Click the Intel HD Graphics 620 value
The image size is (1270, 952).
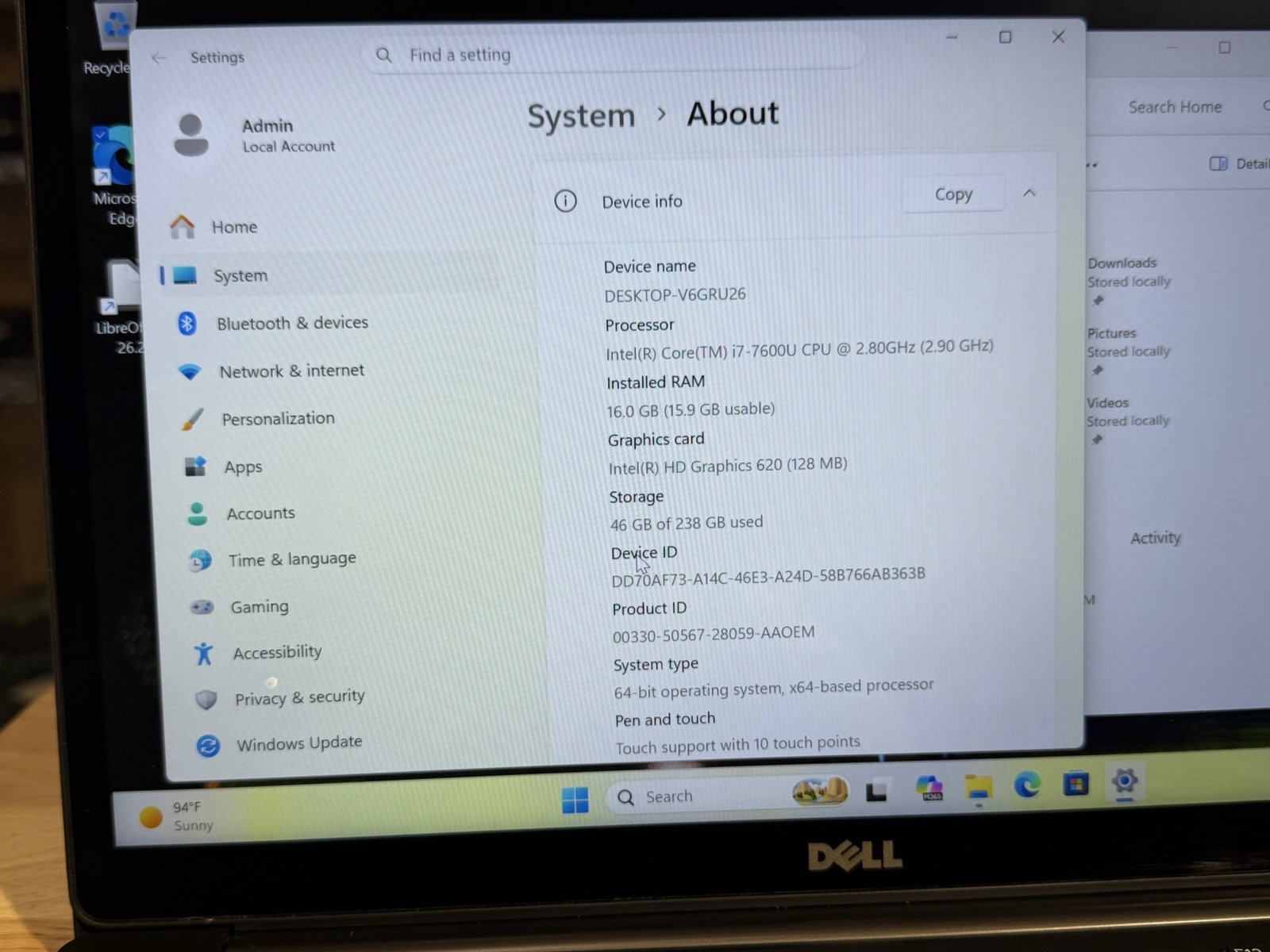pyautogui.click(x=727, y=466)
